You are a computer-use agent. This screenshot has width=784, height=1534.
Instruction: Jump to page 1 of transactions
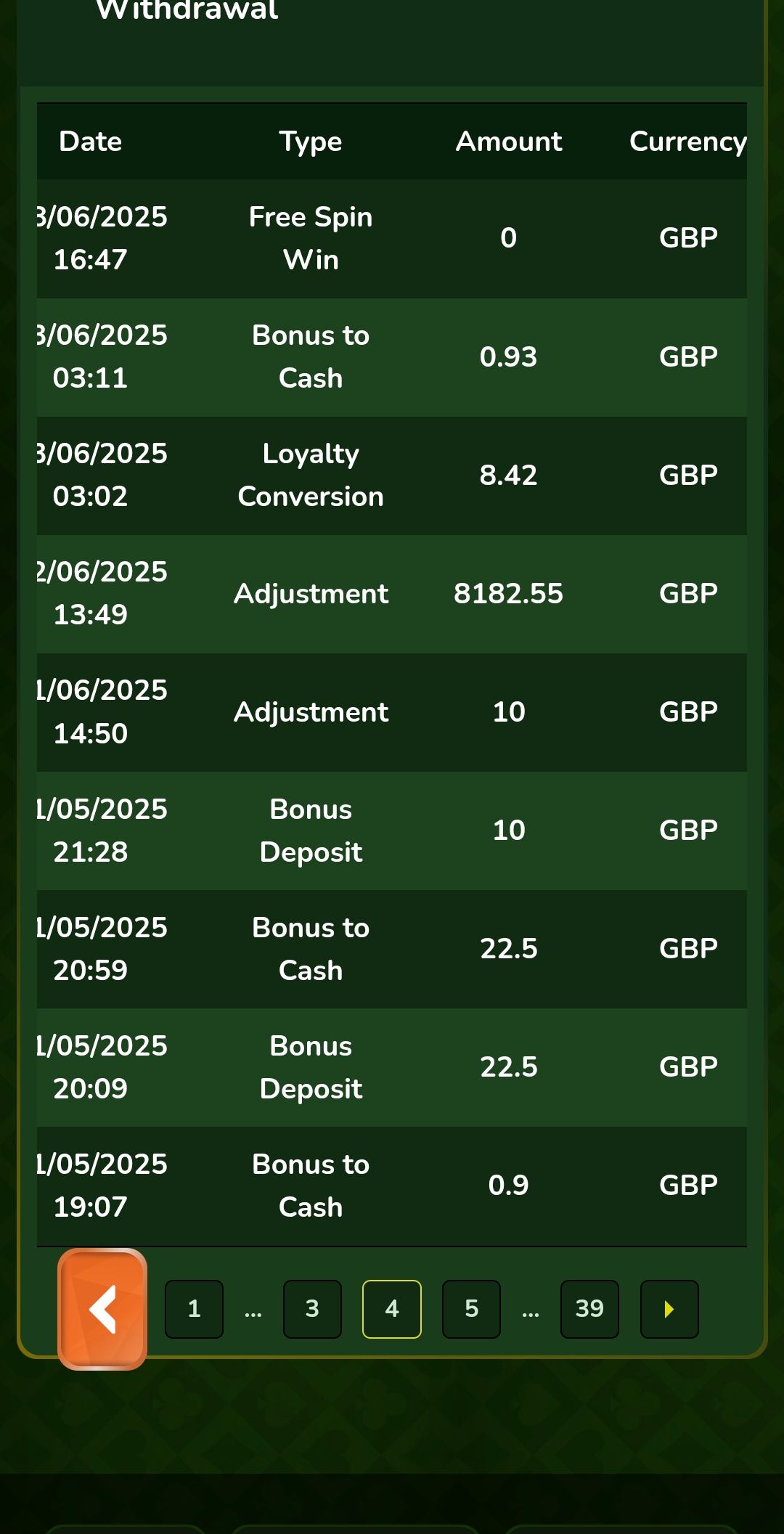click(x=194, y=1309)
